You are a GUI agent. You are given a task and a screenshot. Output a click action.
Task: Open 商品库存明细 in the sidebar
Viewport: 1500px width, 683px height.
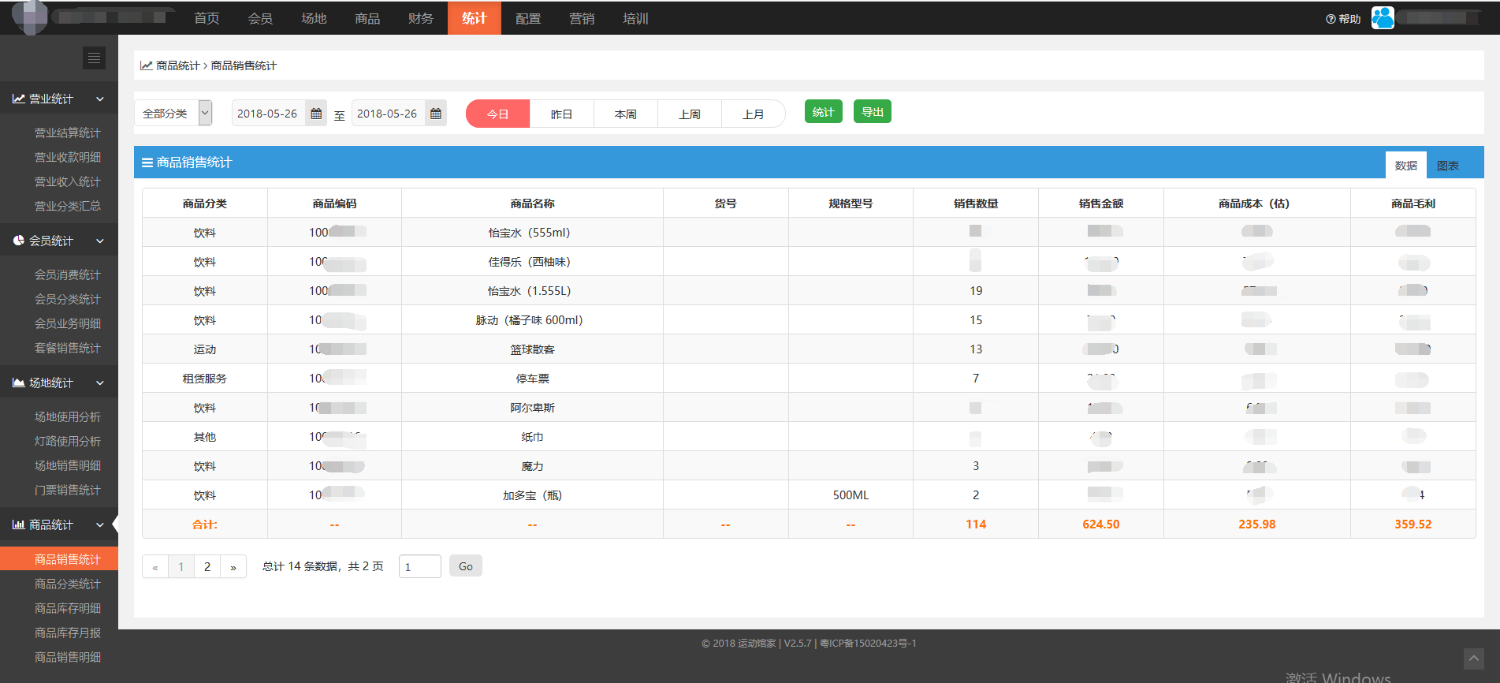[67, 608]
